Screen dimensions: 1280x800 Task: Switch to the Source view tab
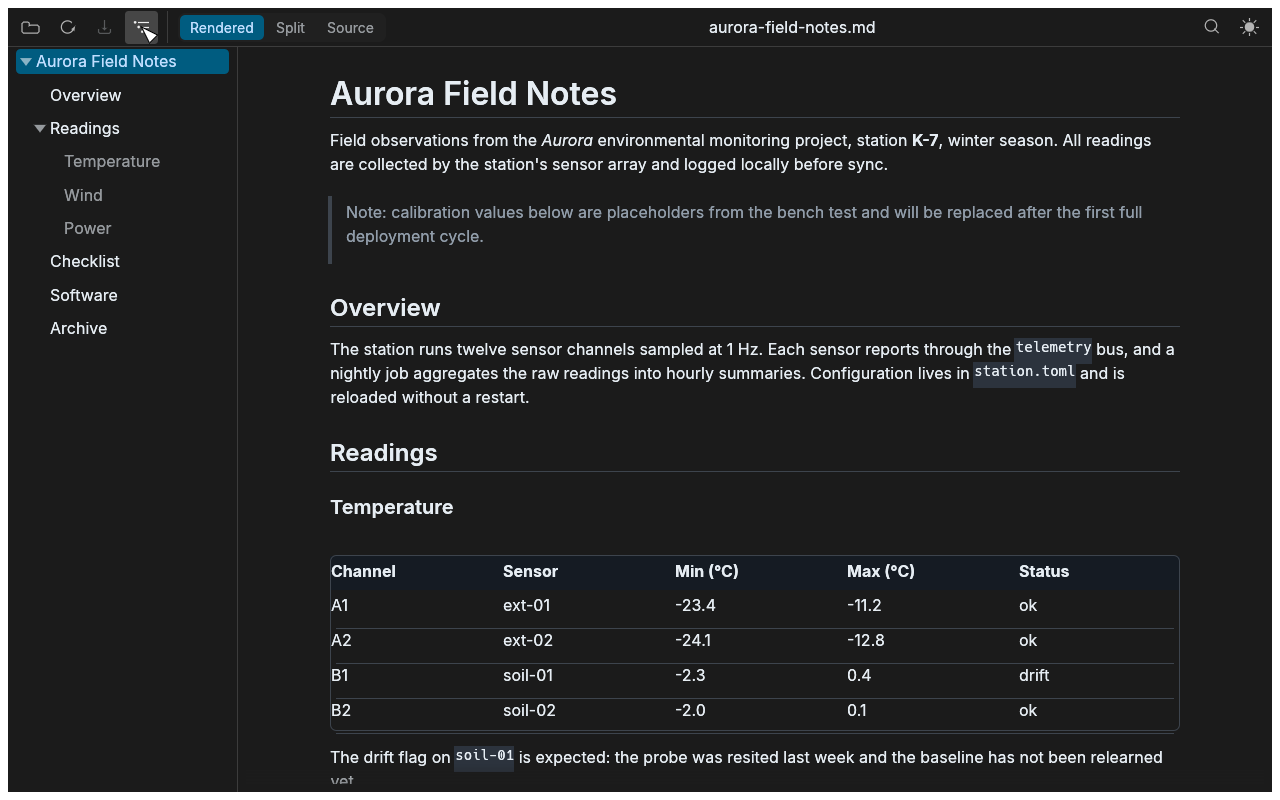click(x=350, y=28)
